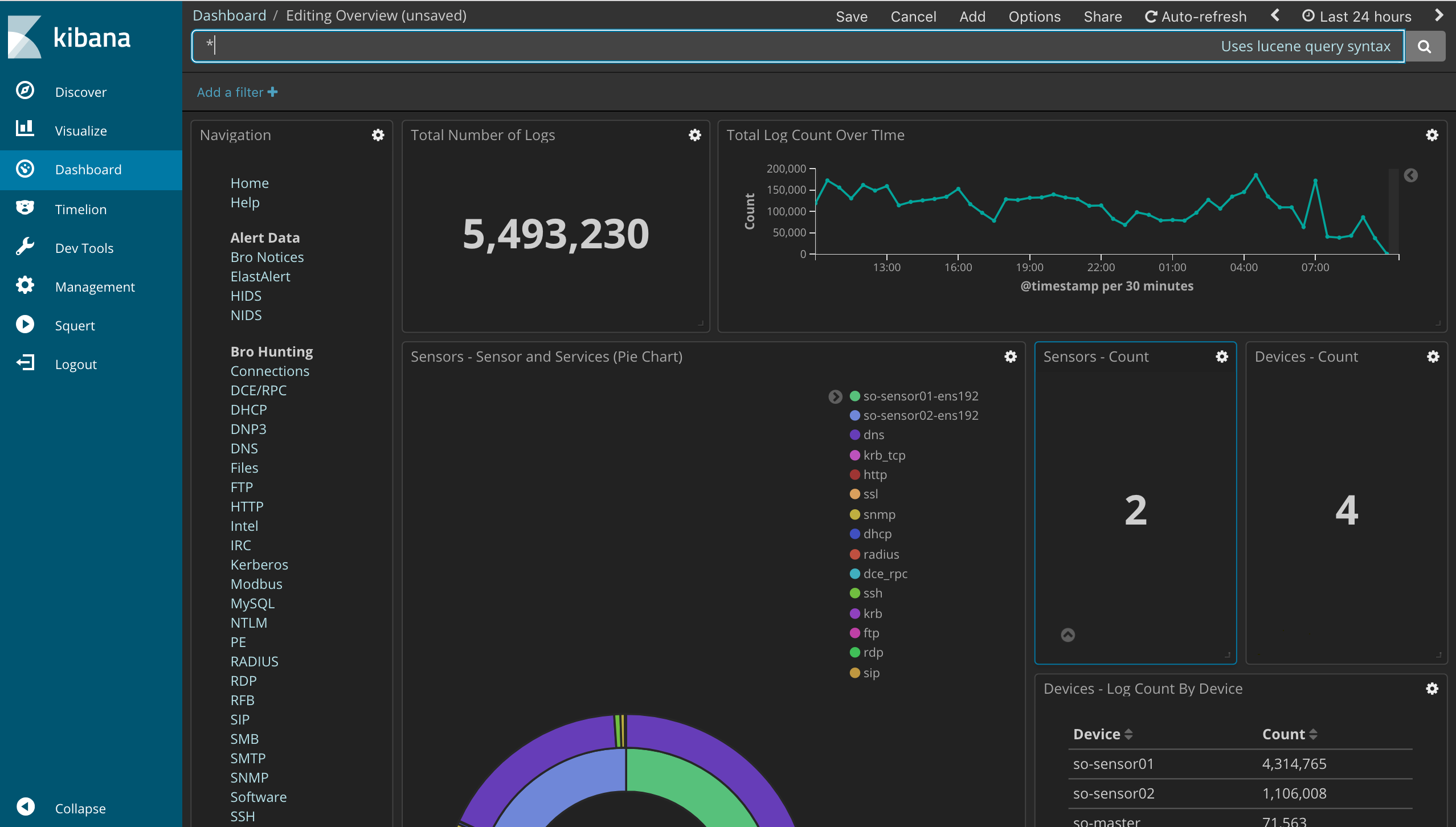Open the Modbus navigation link
This screenshot has height=827, width=1456.
[256, 584]
